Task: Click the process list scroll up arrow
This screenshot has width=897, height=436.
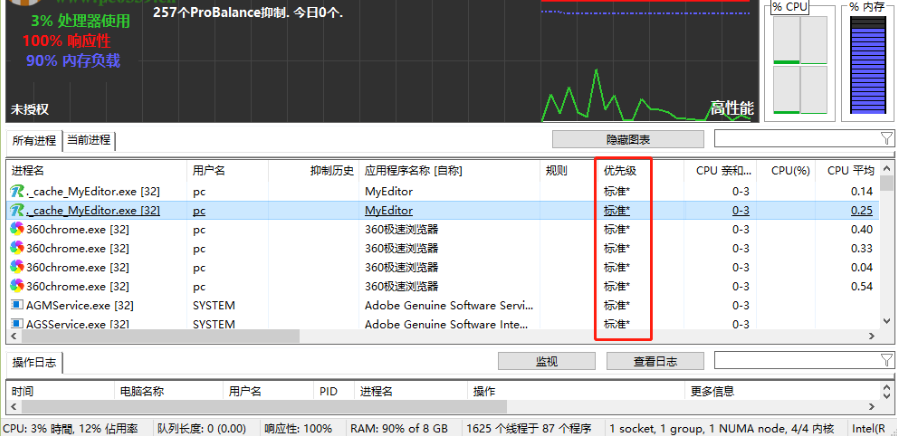Action: [x=887, y=168]
